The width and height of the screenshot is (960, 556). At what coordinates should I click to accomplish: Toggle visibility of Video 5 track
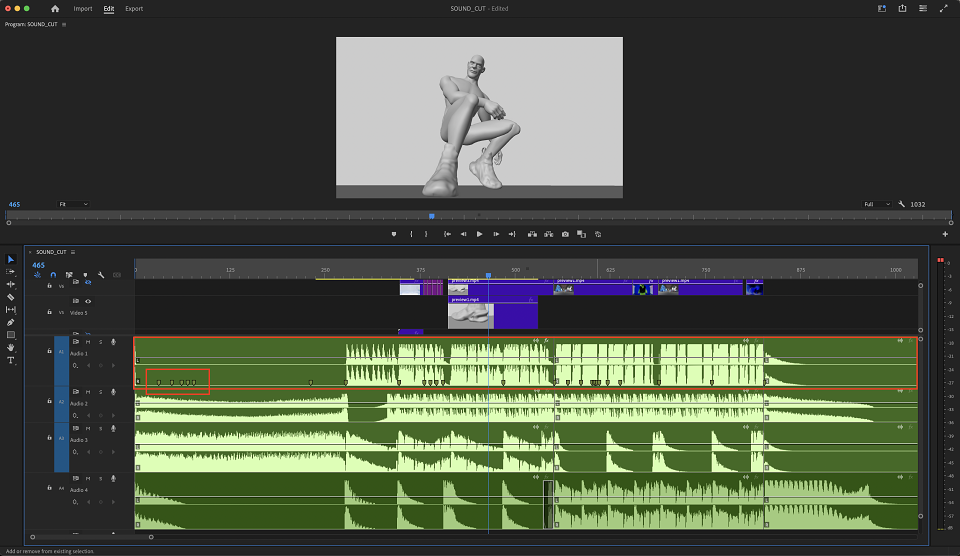click(x=88, y=301)
